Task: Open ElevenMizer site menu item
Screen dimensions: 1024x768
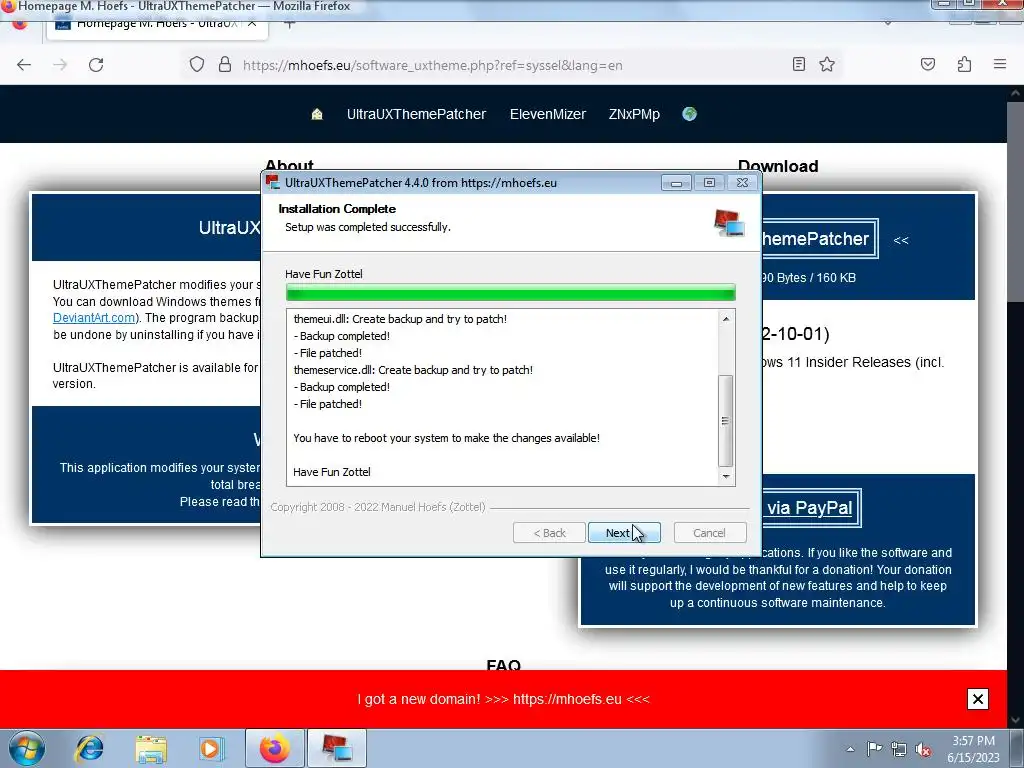Action: [x=547, y=114]
